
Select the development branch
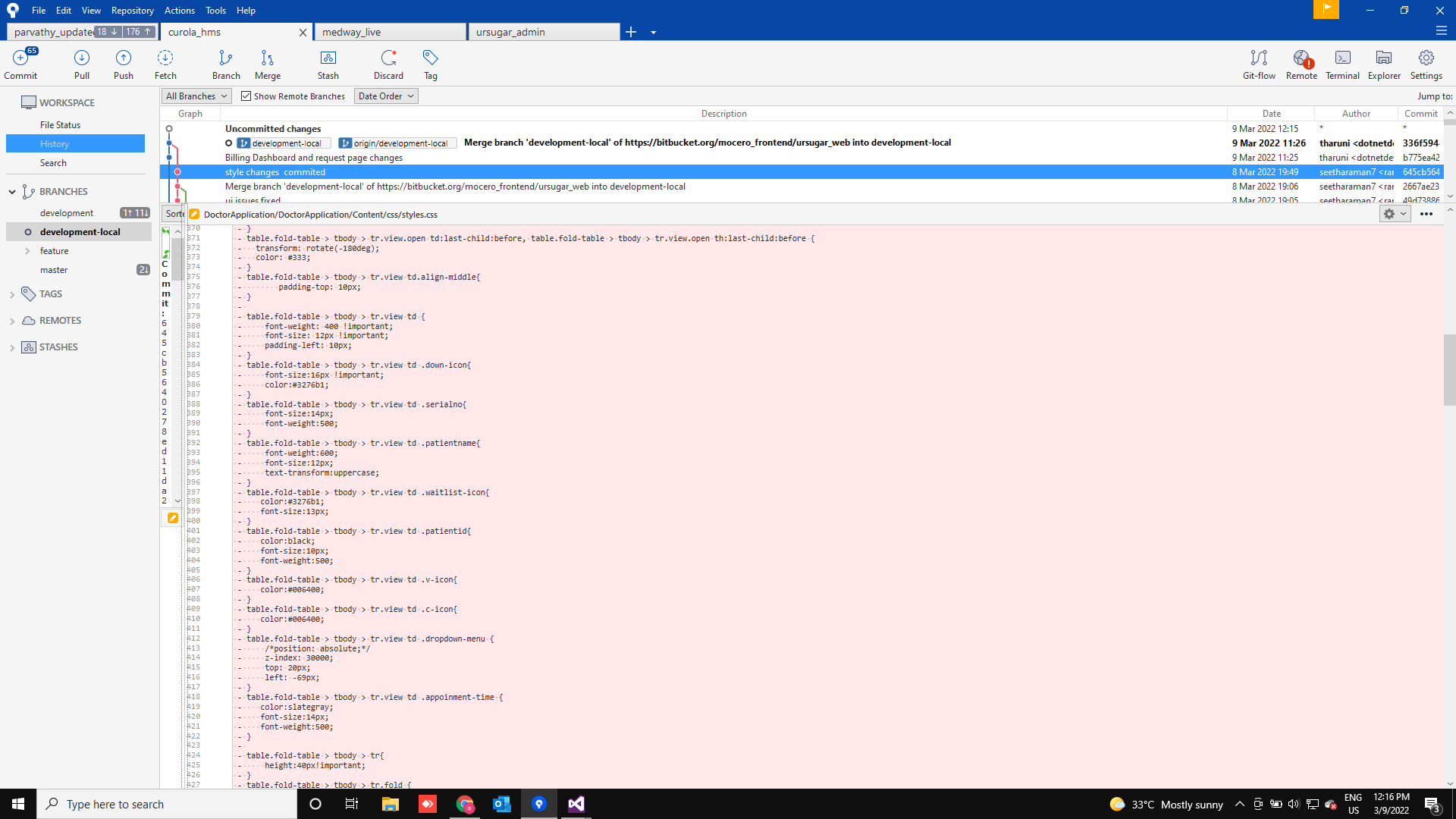[x=67, y=213]
